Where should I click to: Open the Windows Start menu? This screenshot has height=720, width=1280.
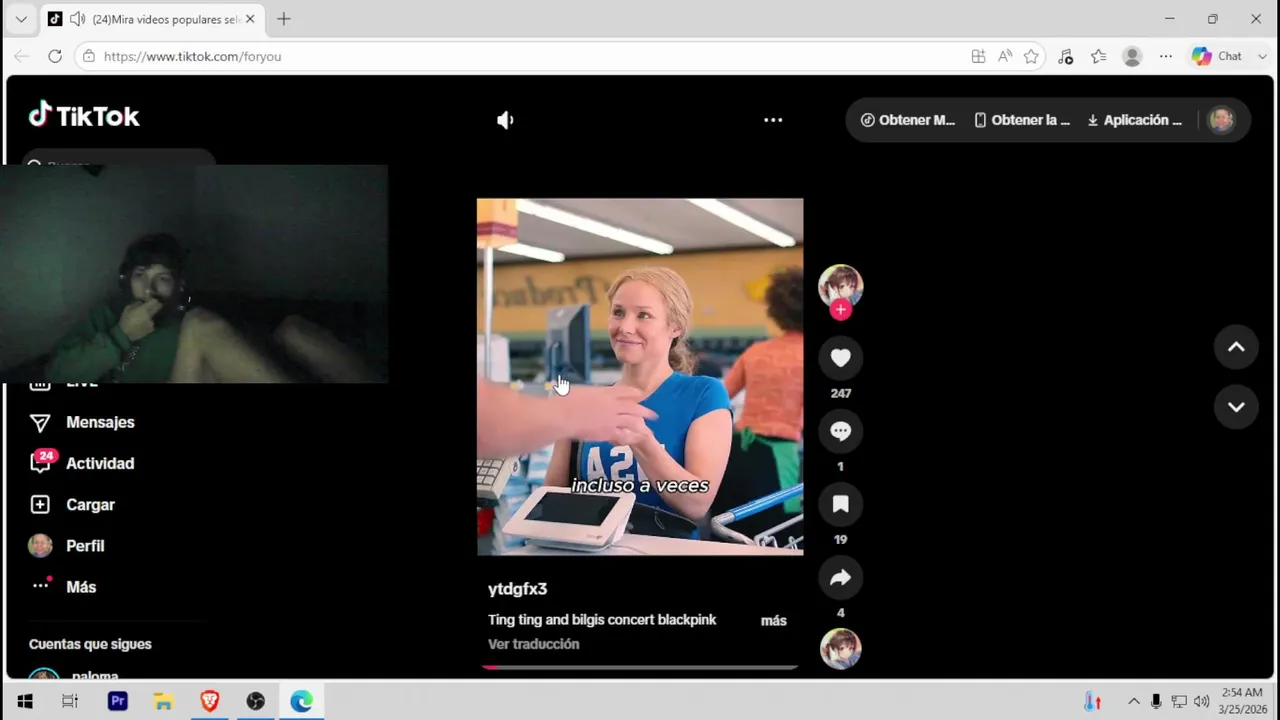click(24, 702)
